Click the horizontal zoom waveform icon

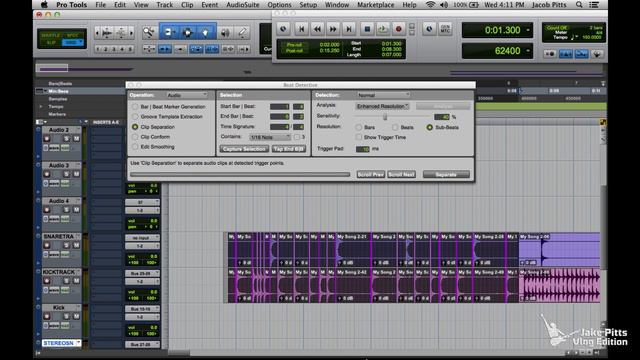(x=107, y=33)
